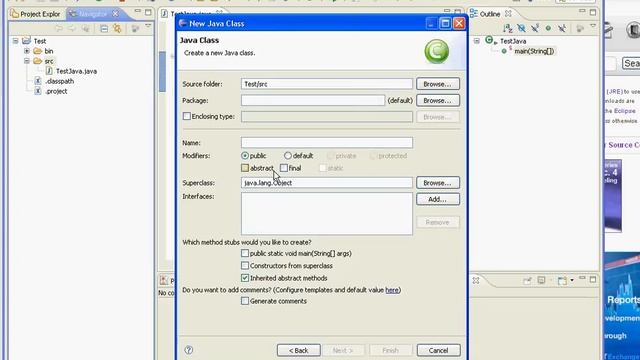
Task: Toggle Hide Local Types icon in Outline
Action: (x=562, y=28)
